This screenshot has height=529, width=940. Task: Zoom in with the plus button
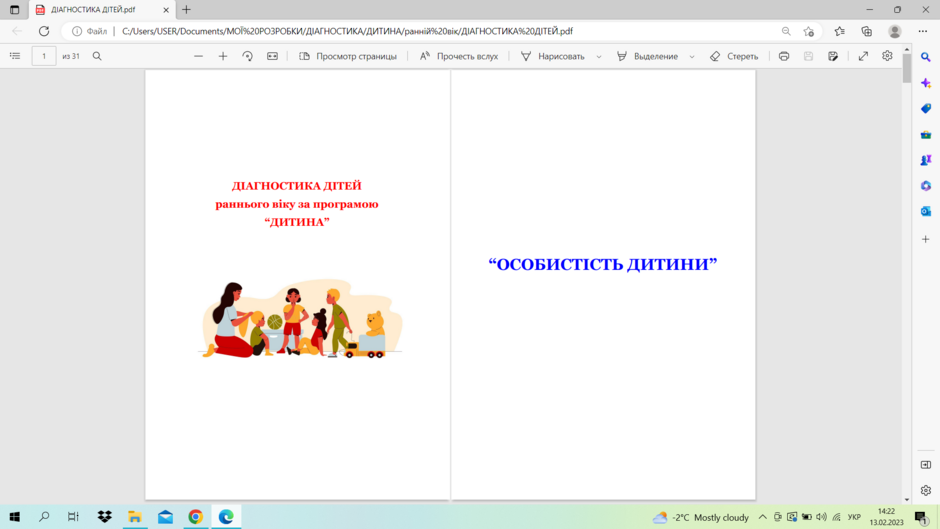(x=223, y=56)
